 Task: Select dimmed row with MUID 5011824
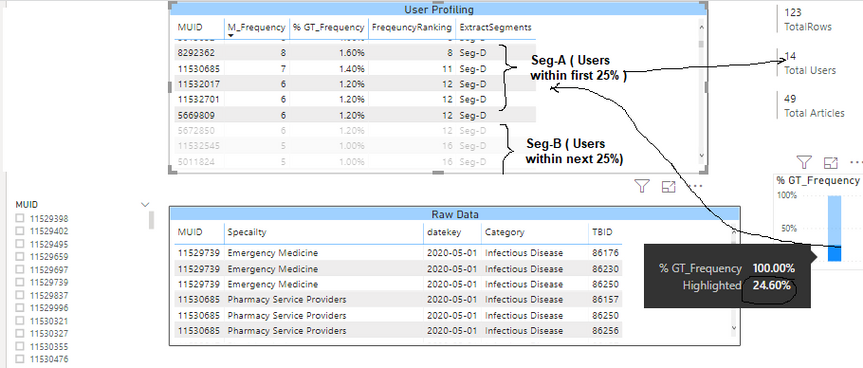pos(356,162)
